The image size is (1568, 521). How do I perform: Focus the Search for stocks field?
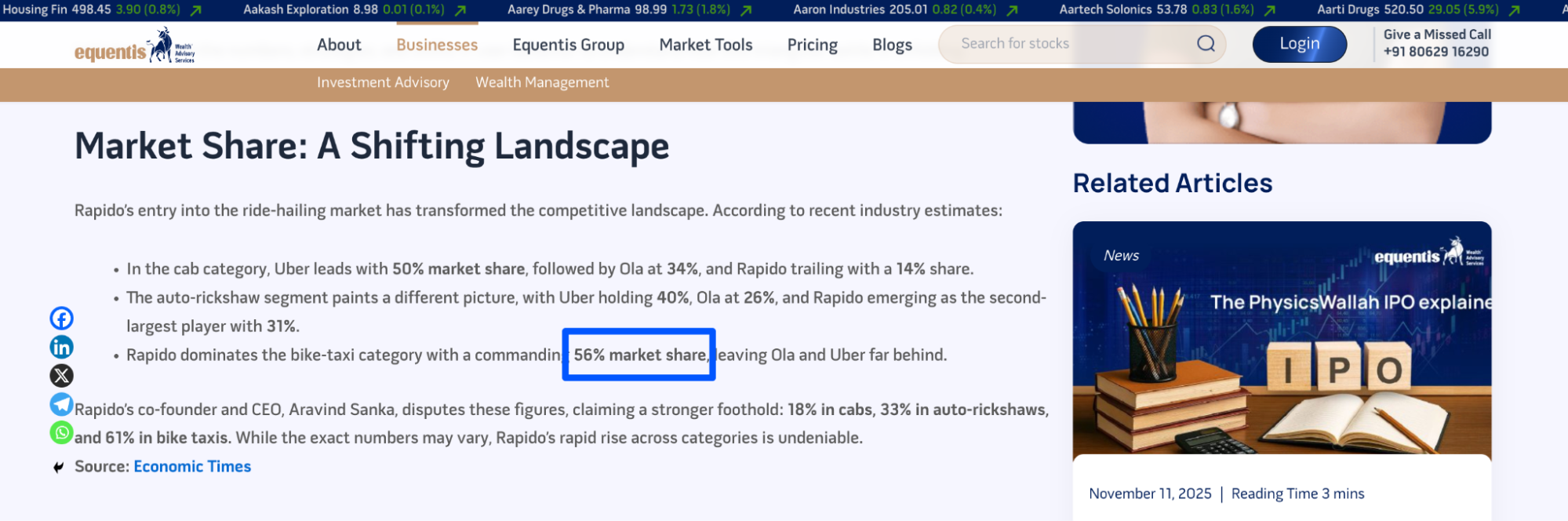[1082, 44]
